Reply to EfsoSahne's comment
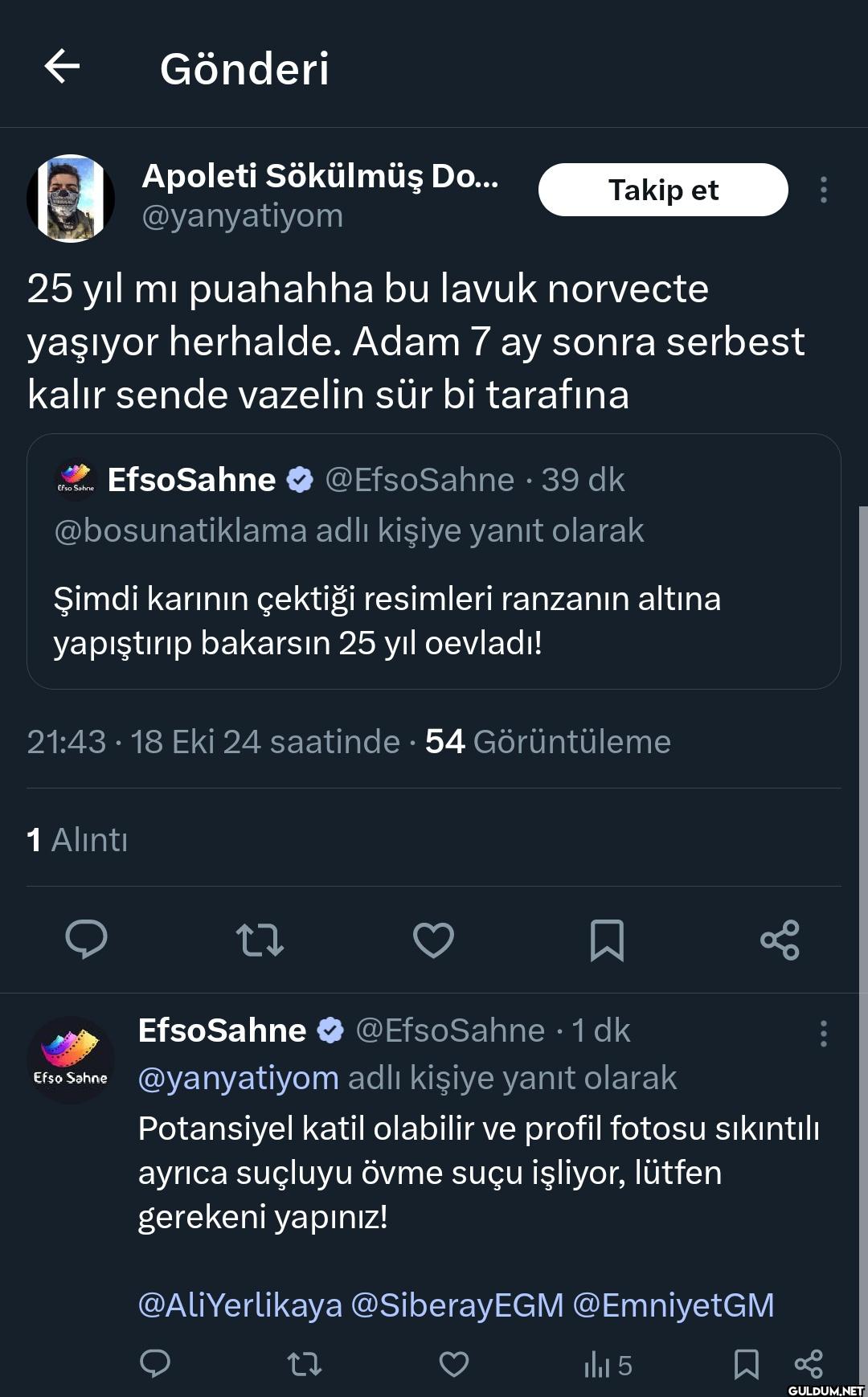 click(x=155, y=1364)
